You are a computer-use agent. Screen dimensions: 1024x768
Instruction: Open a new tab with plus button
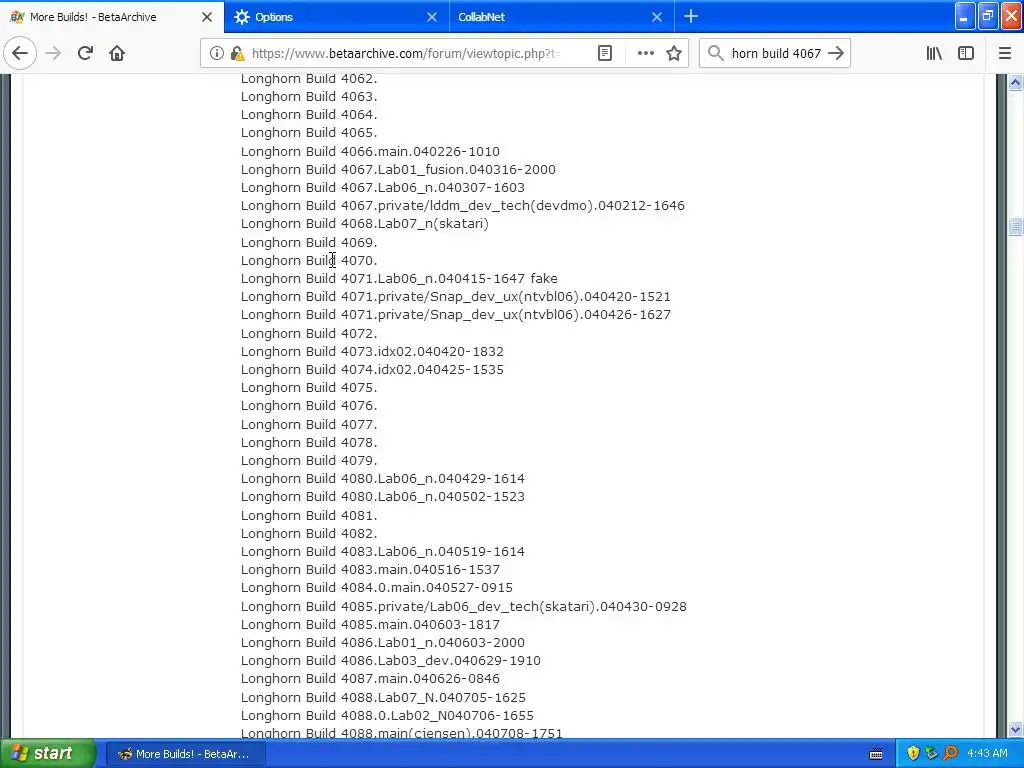(691, 17)
